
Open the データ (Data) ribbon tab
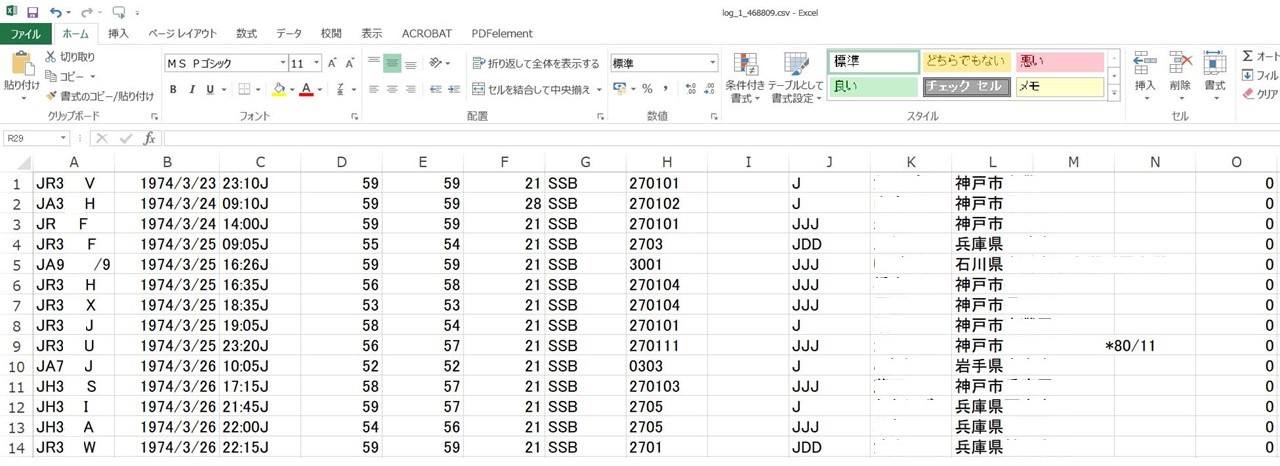[x=289, y=33]
